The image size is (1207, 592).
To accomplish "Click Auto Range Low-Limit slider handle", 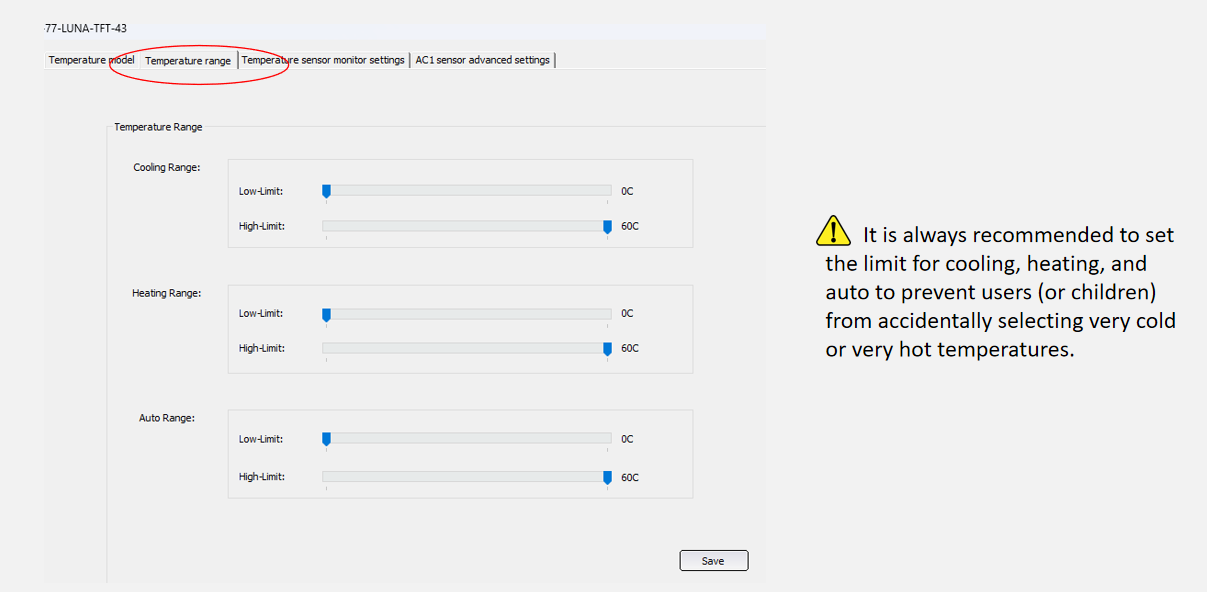I will [326, 439].
